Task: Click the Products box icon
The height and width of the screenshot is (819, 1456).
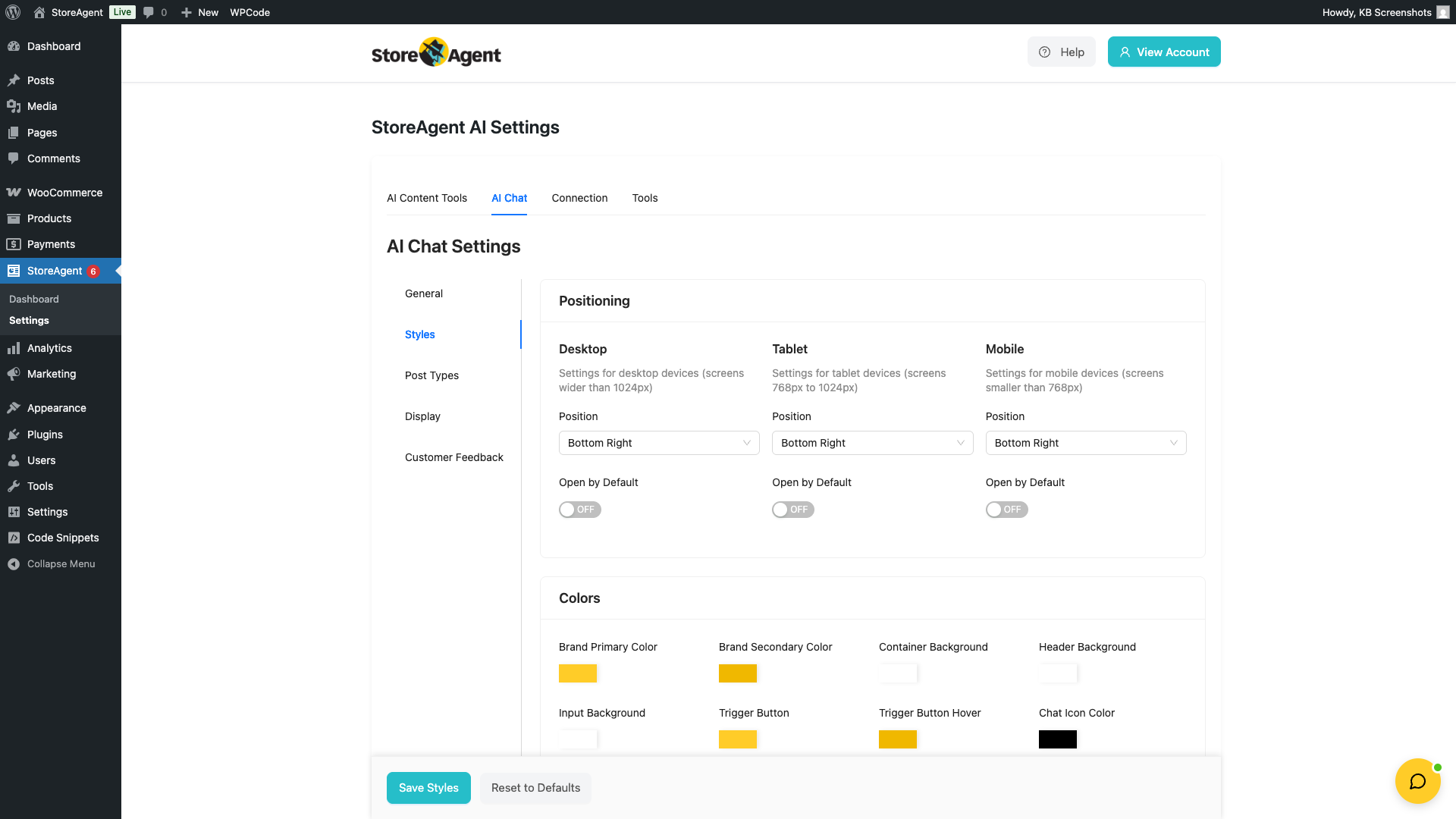Action: [x=14, y=218]
